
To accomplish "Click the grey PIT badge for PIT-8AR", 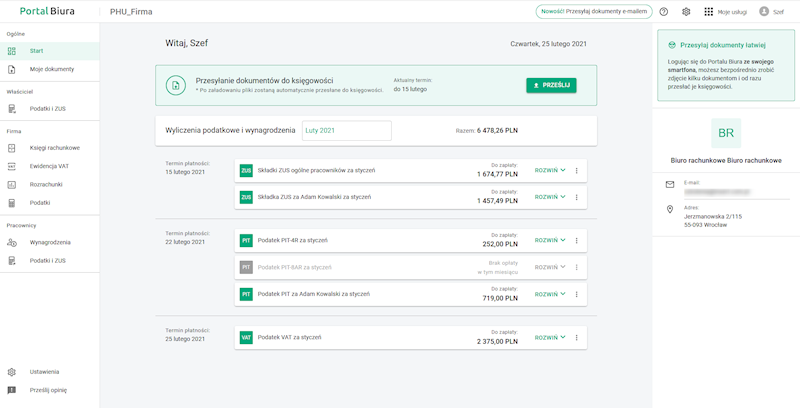I will click(x=246, y=267).
